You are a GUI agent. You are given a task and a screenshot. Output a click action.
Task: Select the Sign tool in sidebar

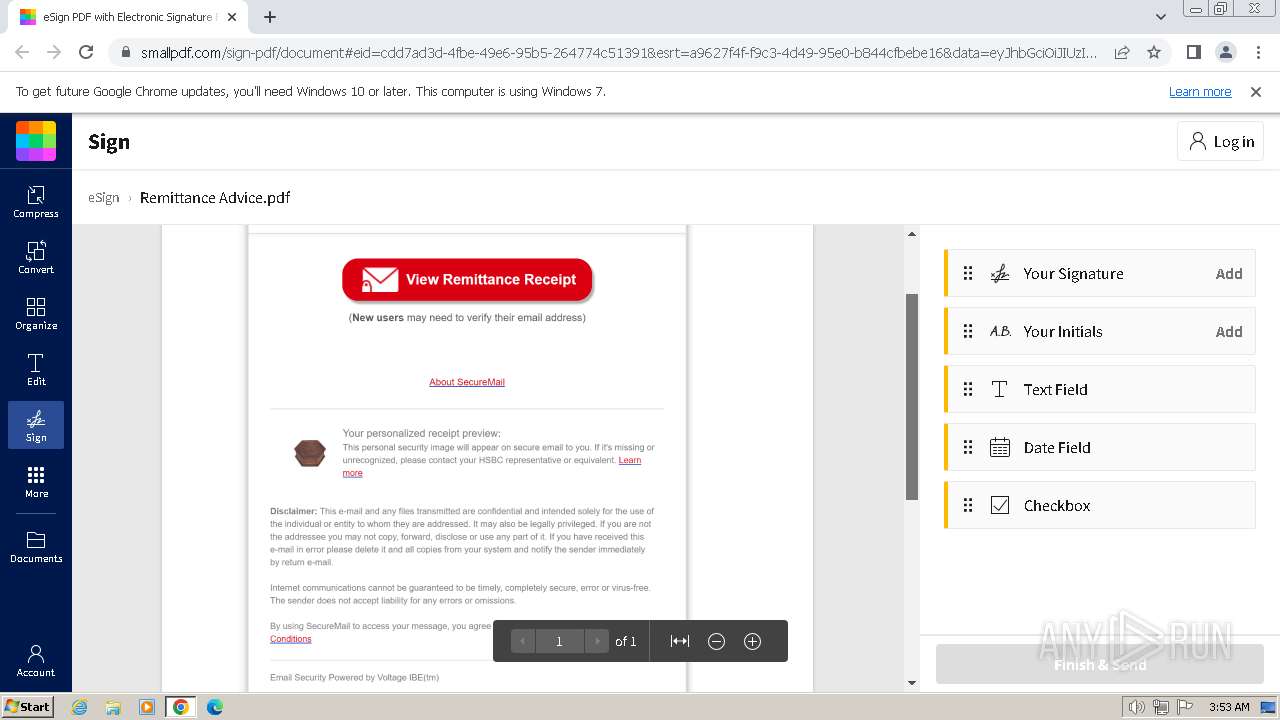[36, 425]
